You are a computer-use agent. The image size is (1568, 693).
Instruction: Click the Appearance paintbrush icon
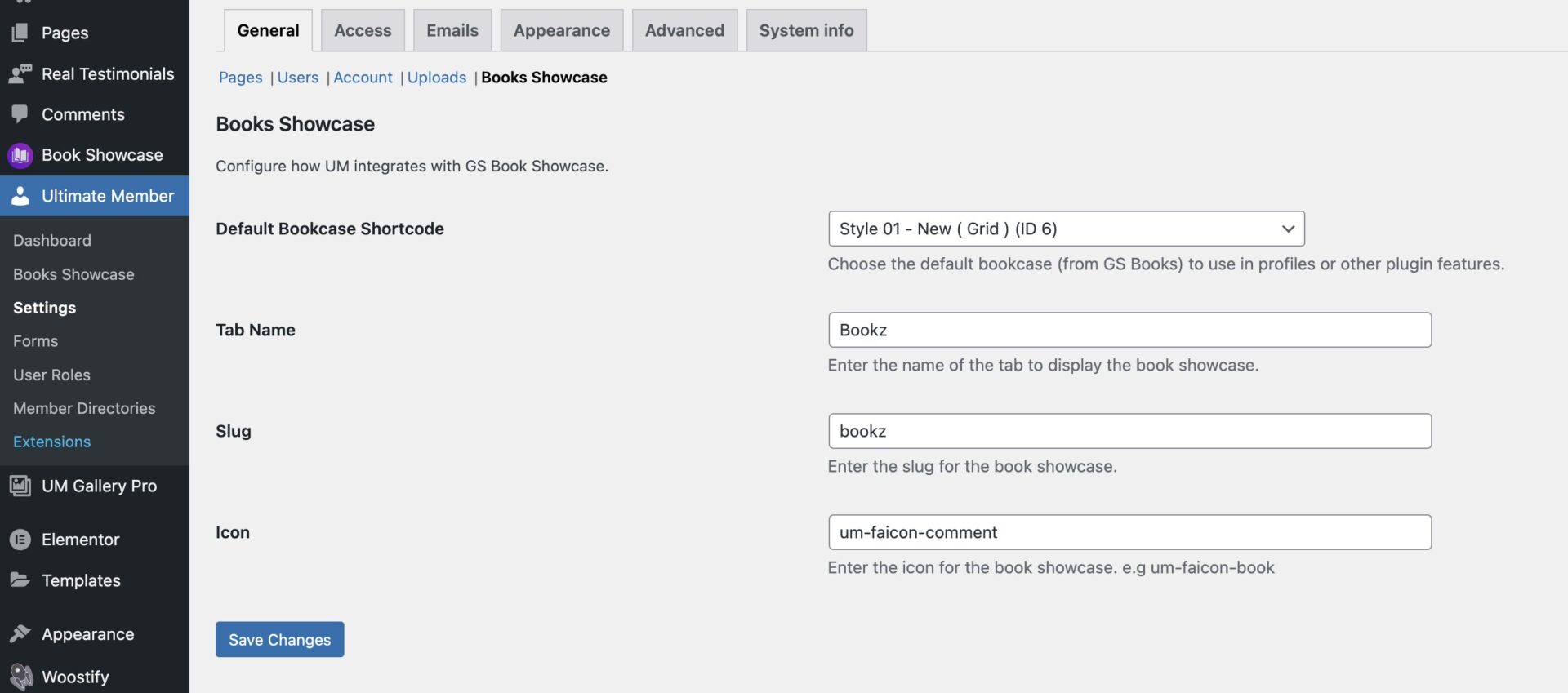click(x=20, y=634)
